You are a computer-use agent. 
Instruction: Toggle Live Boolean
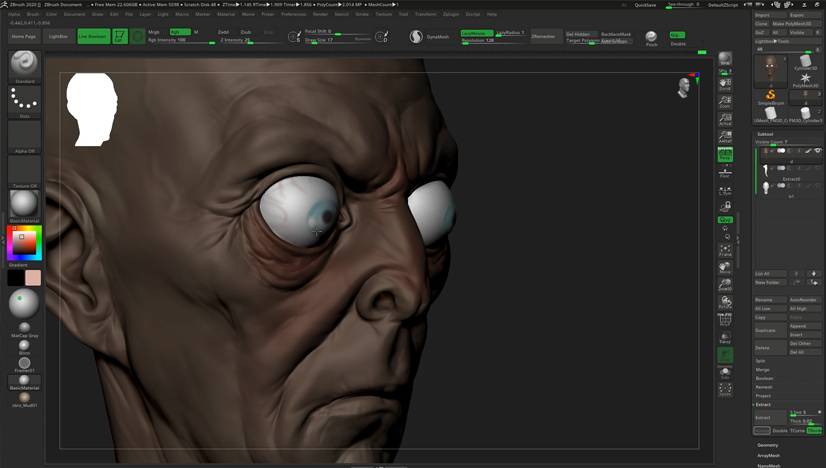pos(93,36)
